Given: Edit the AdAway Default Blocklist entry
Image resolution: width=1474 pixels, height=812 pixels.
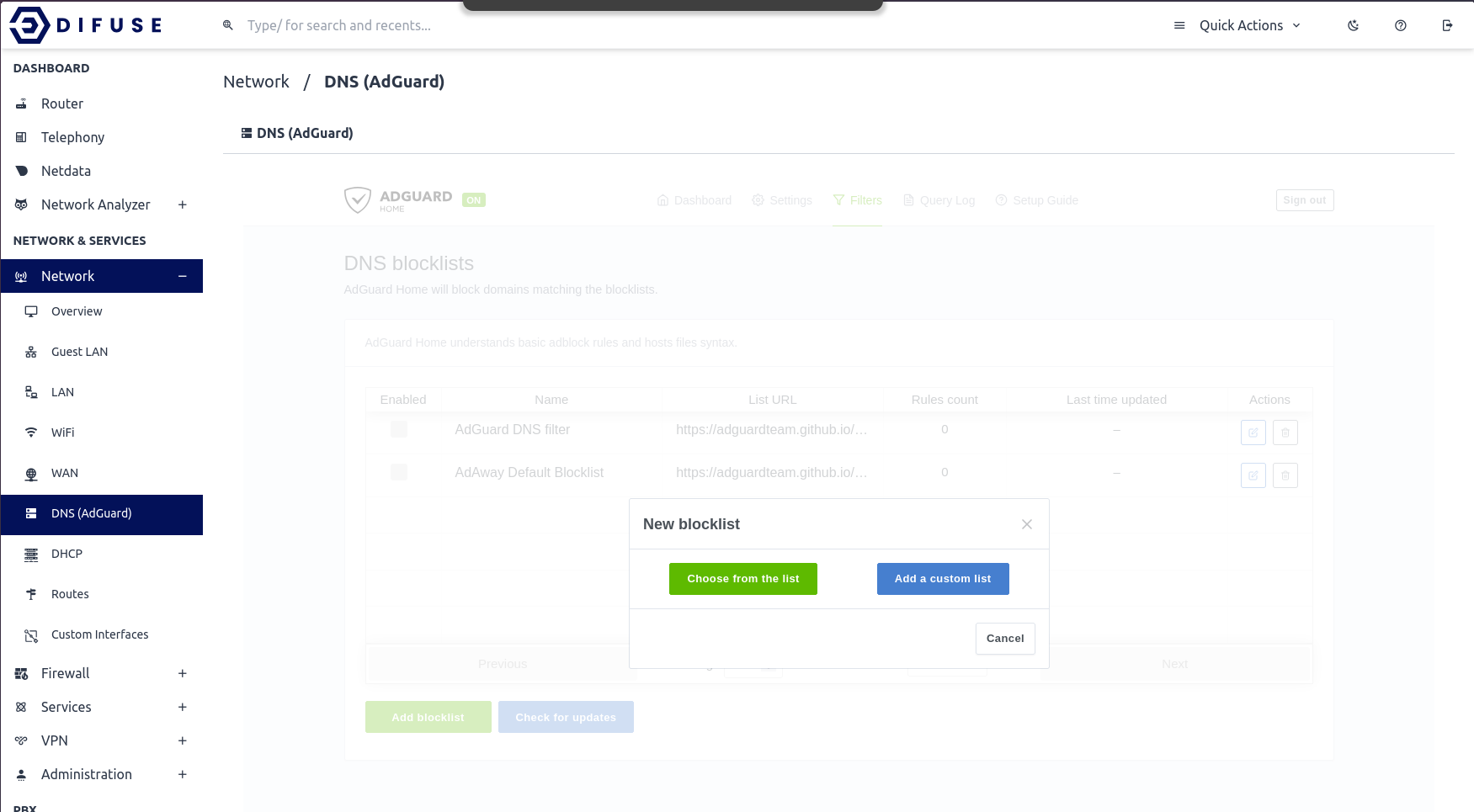Looking at the screenshot, I should 1253,475.
